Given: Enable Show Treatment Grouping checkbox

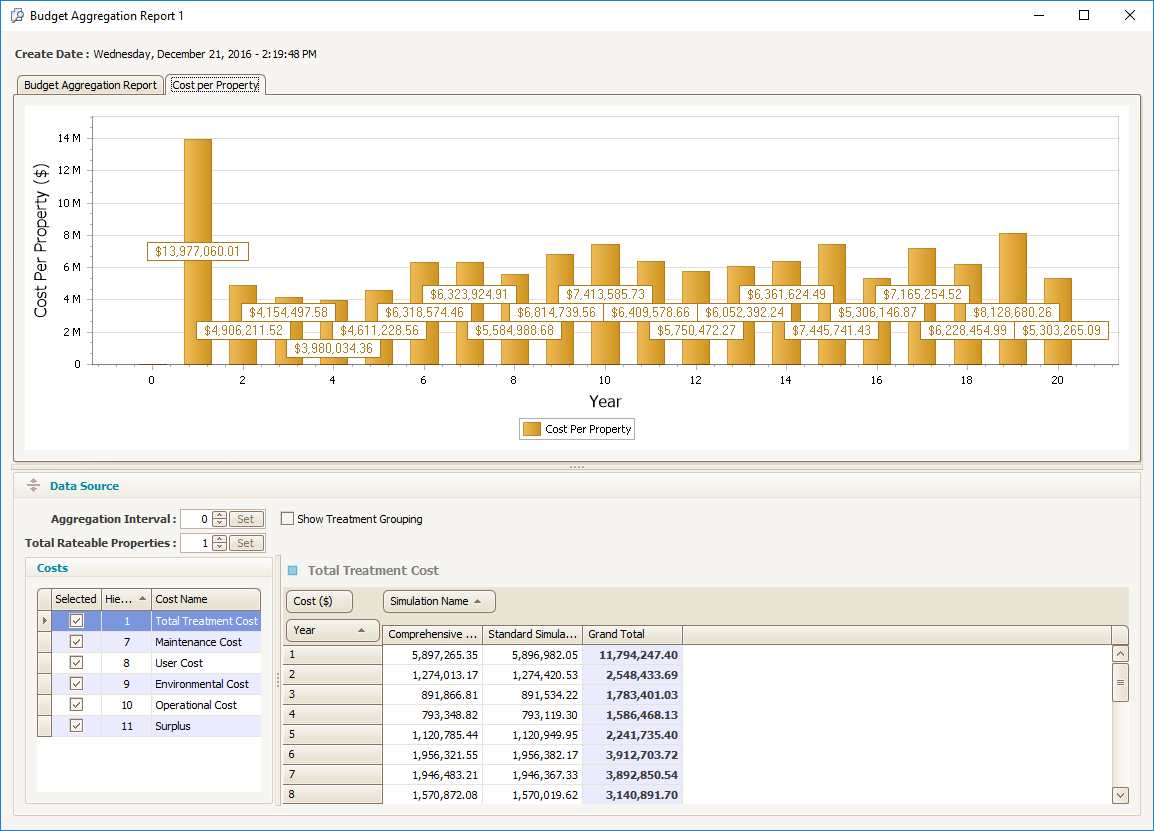Looking at the screenshot, I should [x=288, y=519].
